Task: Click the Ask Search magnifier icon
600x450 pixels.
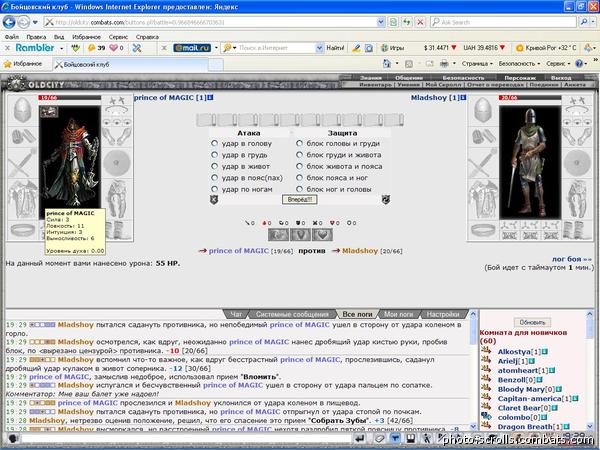Action: click(x=584, y=22)
